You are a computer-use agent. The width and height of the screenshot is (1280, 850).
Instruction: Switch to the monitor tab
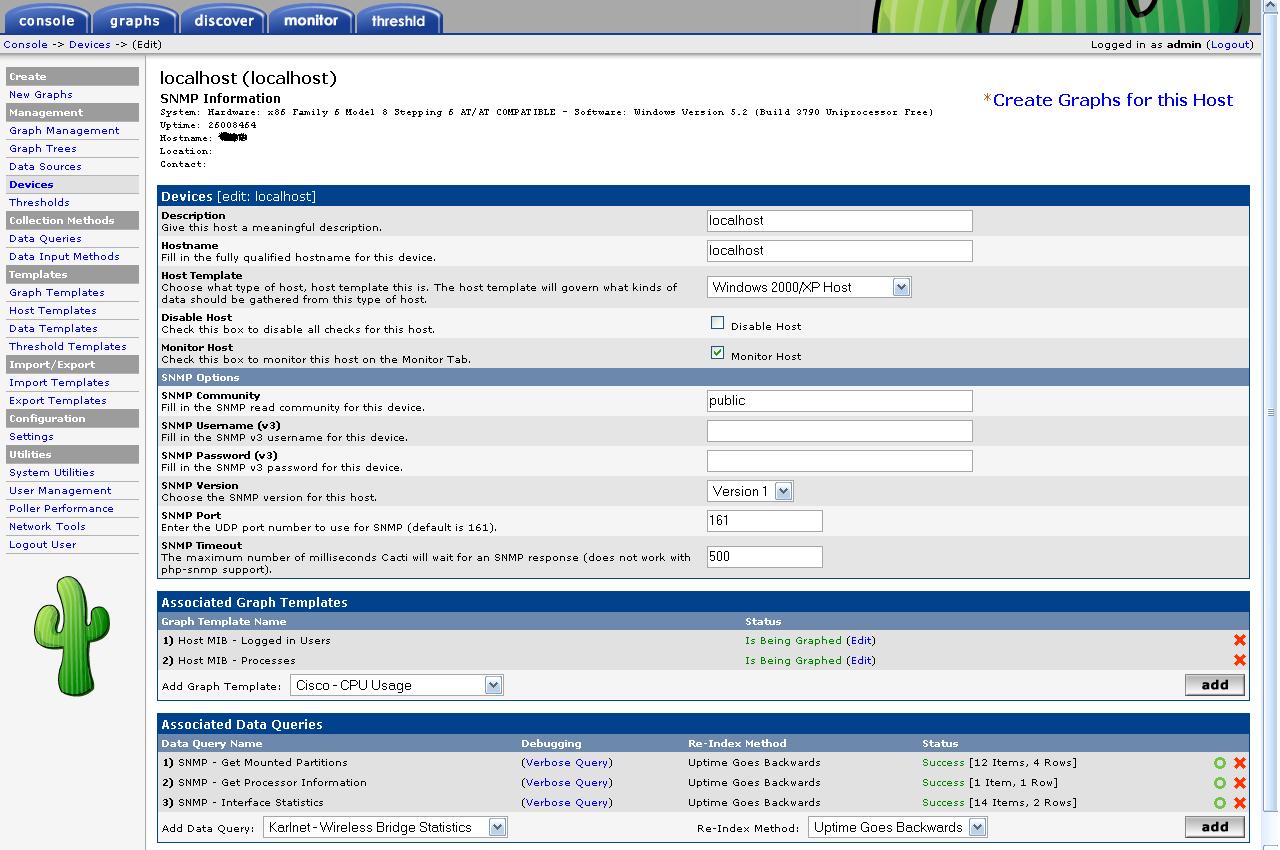[311, 21]
